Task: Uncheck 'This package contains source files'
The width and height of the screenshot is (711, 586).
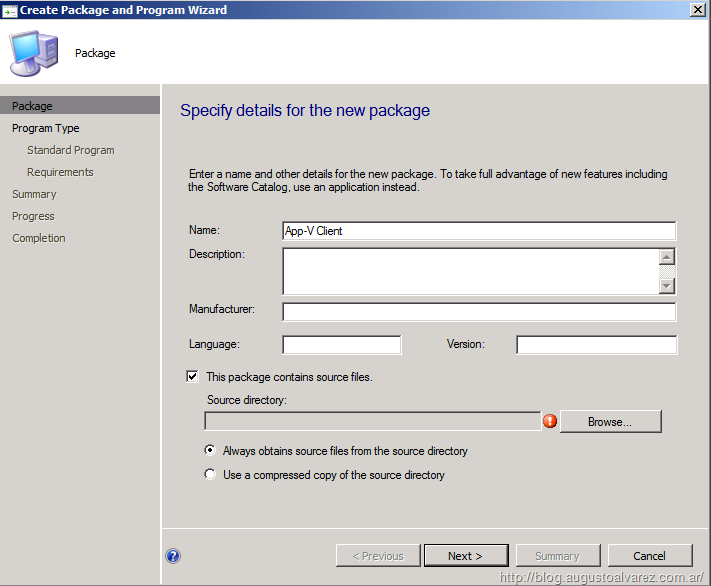Action: pyautogui.click(x=193, y=377)
